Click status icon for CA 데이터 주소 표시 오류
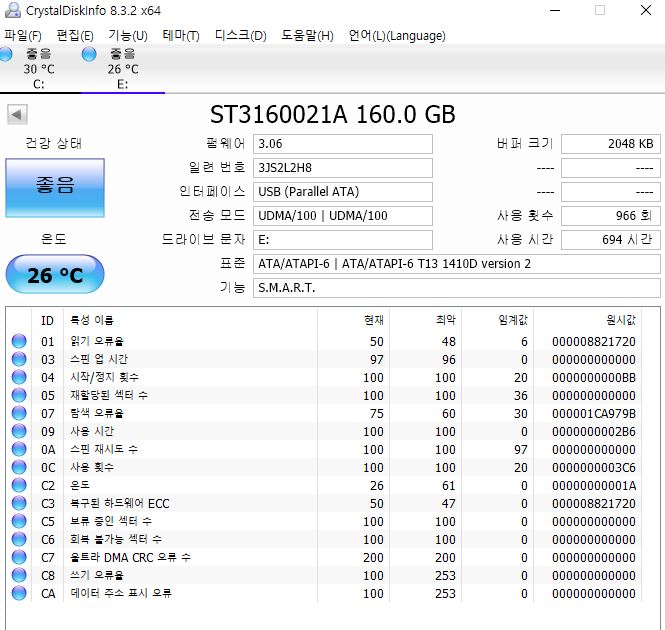The height and width of the screenshot is (630, 665). point(19,593)
